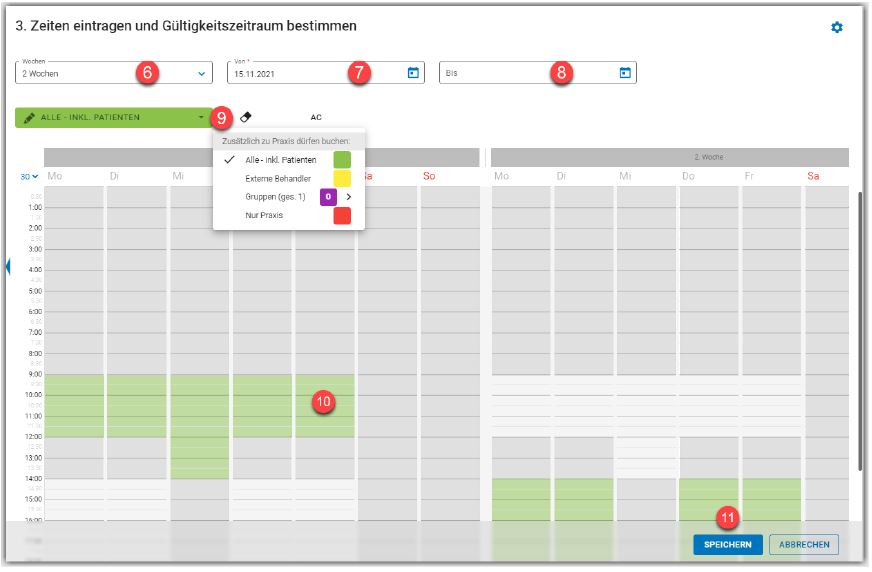This screenshot has height=572, width=872.
Task: Click the Abbrechen button
Action: coord(803,545)
